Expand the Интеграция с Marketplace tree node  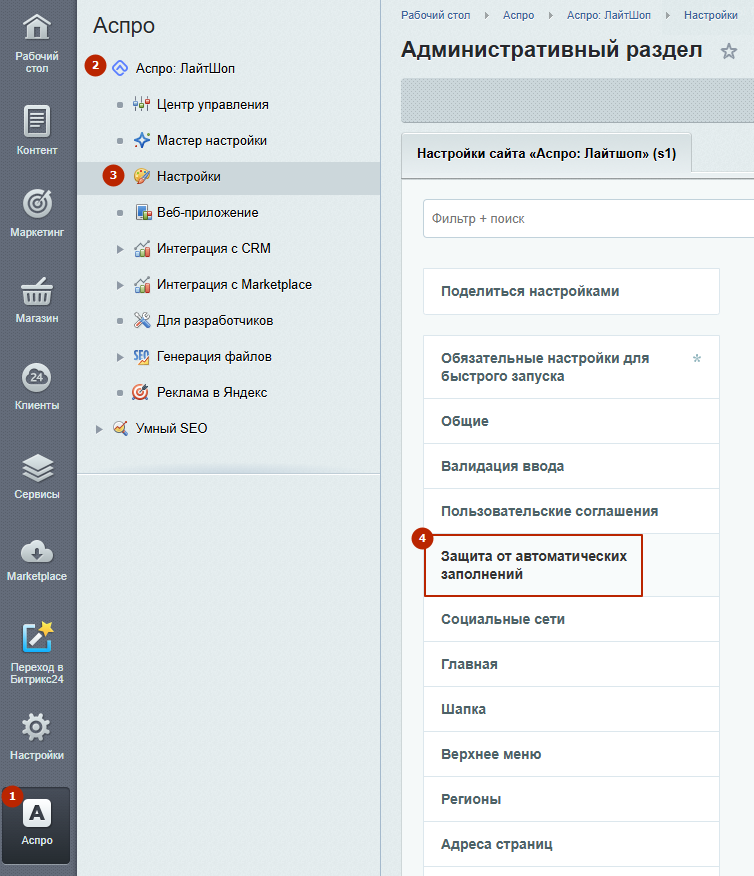120,285
